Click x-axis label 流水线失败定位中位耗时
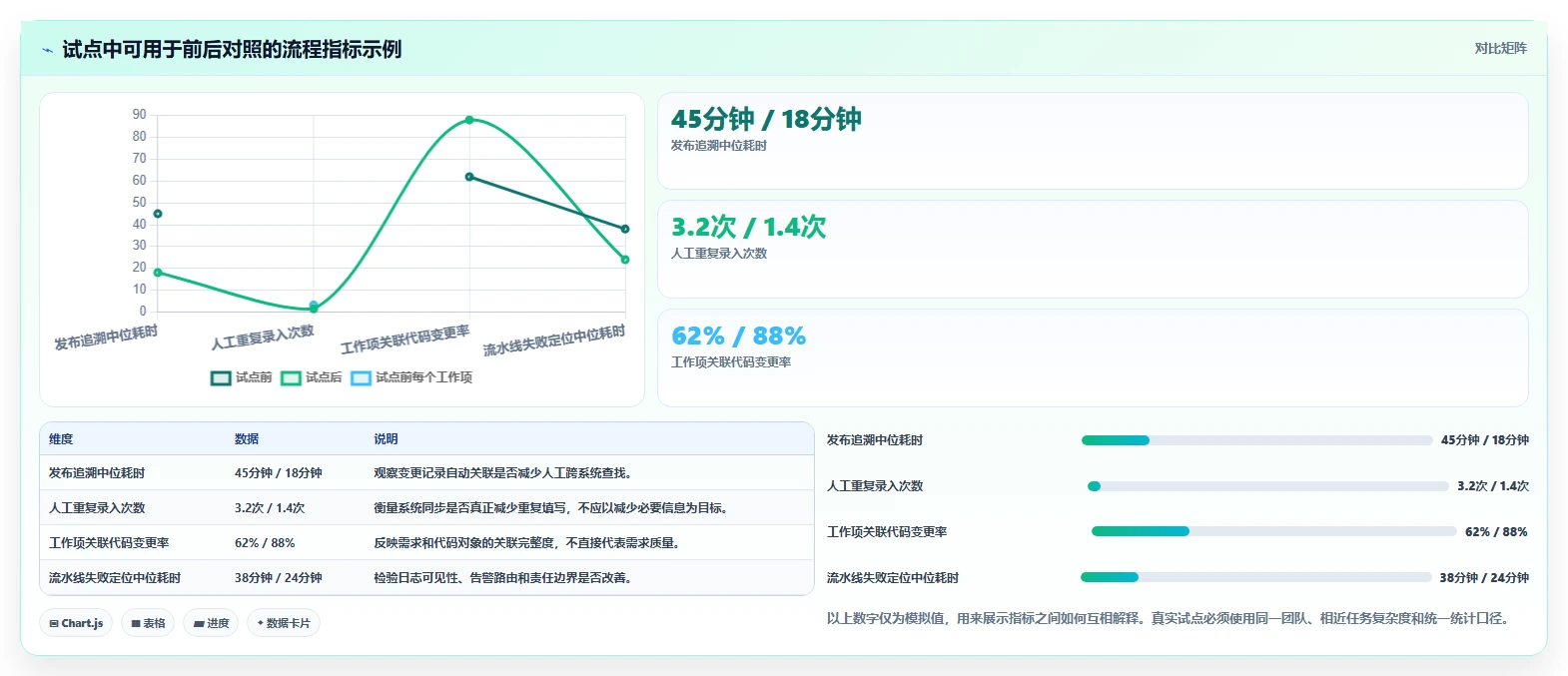The image size is (1568, 676). 554,341
